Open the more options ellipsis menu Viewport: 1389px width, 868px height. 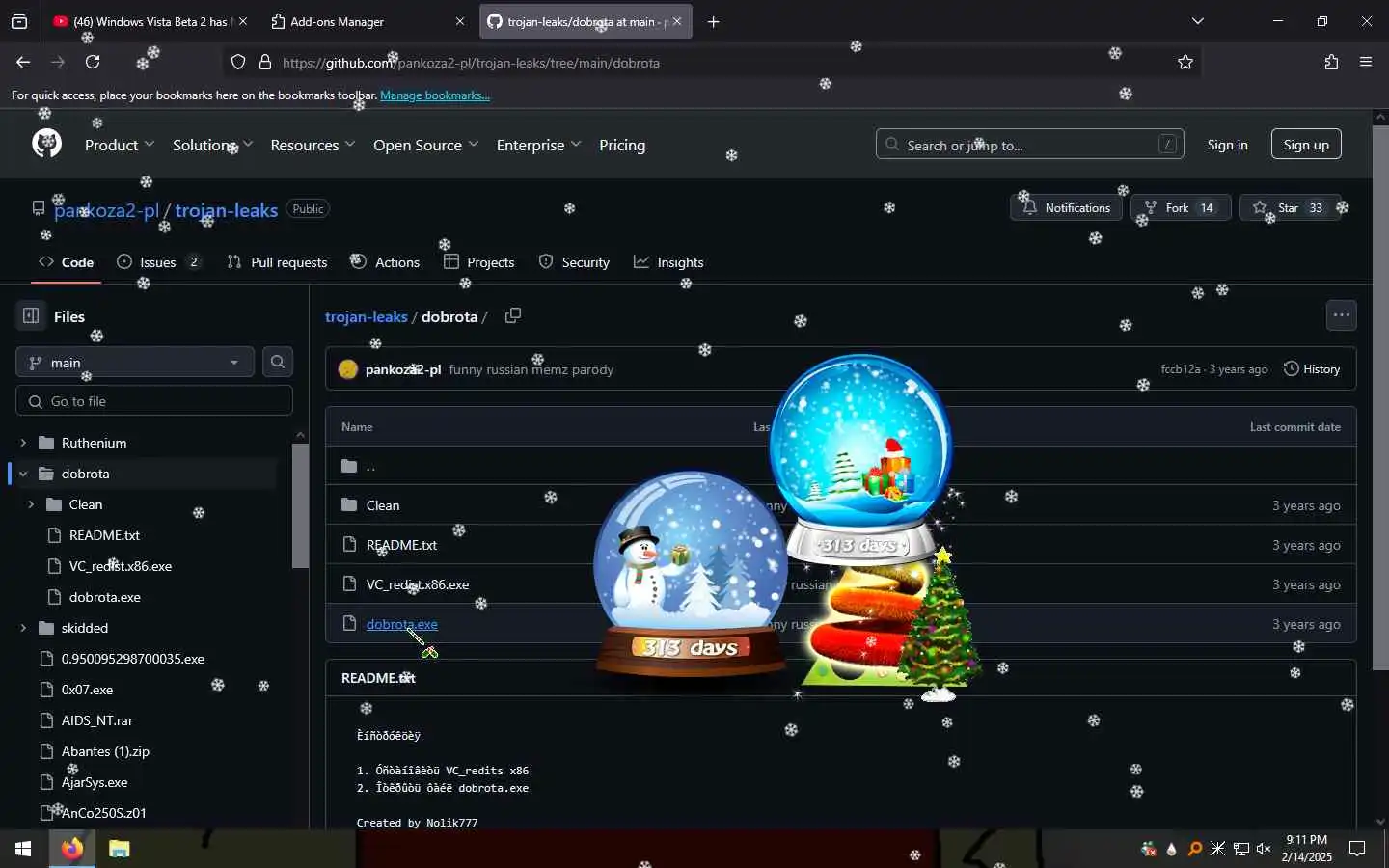tap(1342, 316)
